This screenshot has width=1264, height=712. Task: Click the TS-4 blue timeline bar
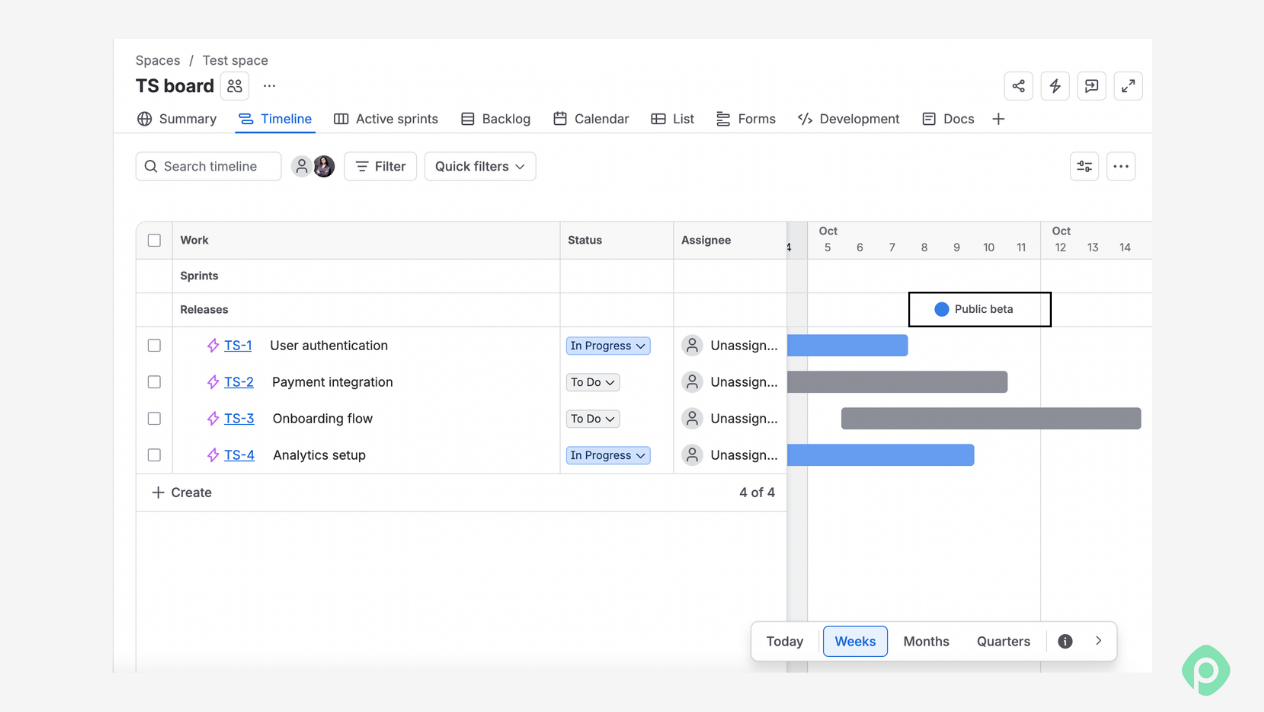click(x=880, y=455)
